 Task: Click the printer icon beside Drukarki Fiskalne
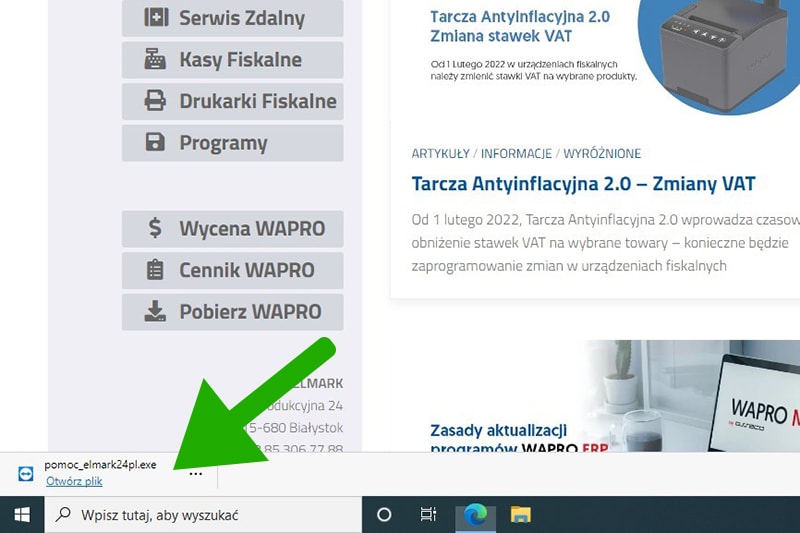click(155, 100)
